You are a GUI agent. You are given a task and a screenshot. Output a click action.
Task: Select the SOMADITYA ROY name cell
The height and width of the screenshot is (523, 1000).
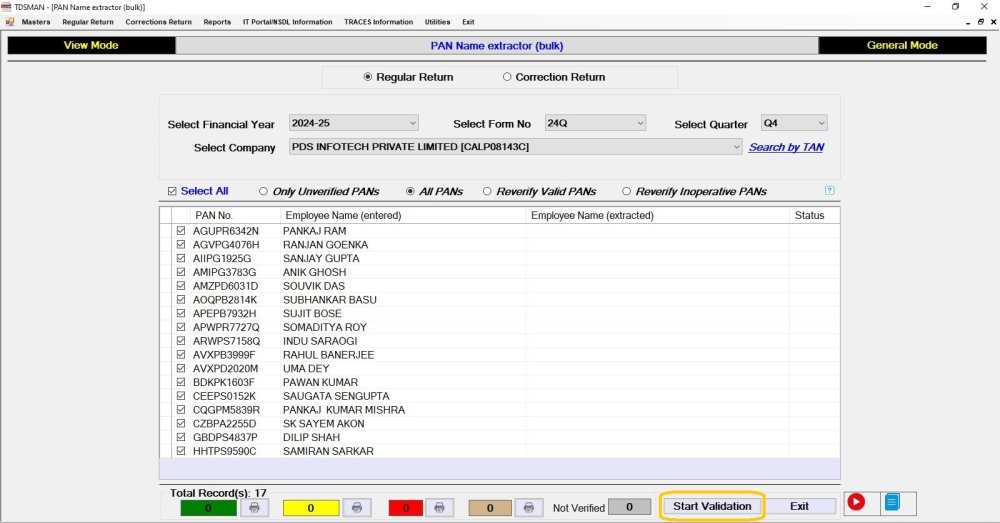[403, 327]
